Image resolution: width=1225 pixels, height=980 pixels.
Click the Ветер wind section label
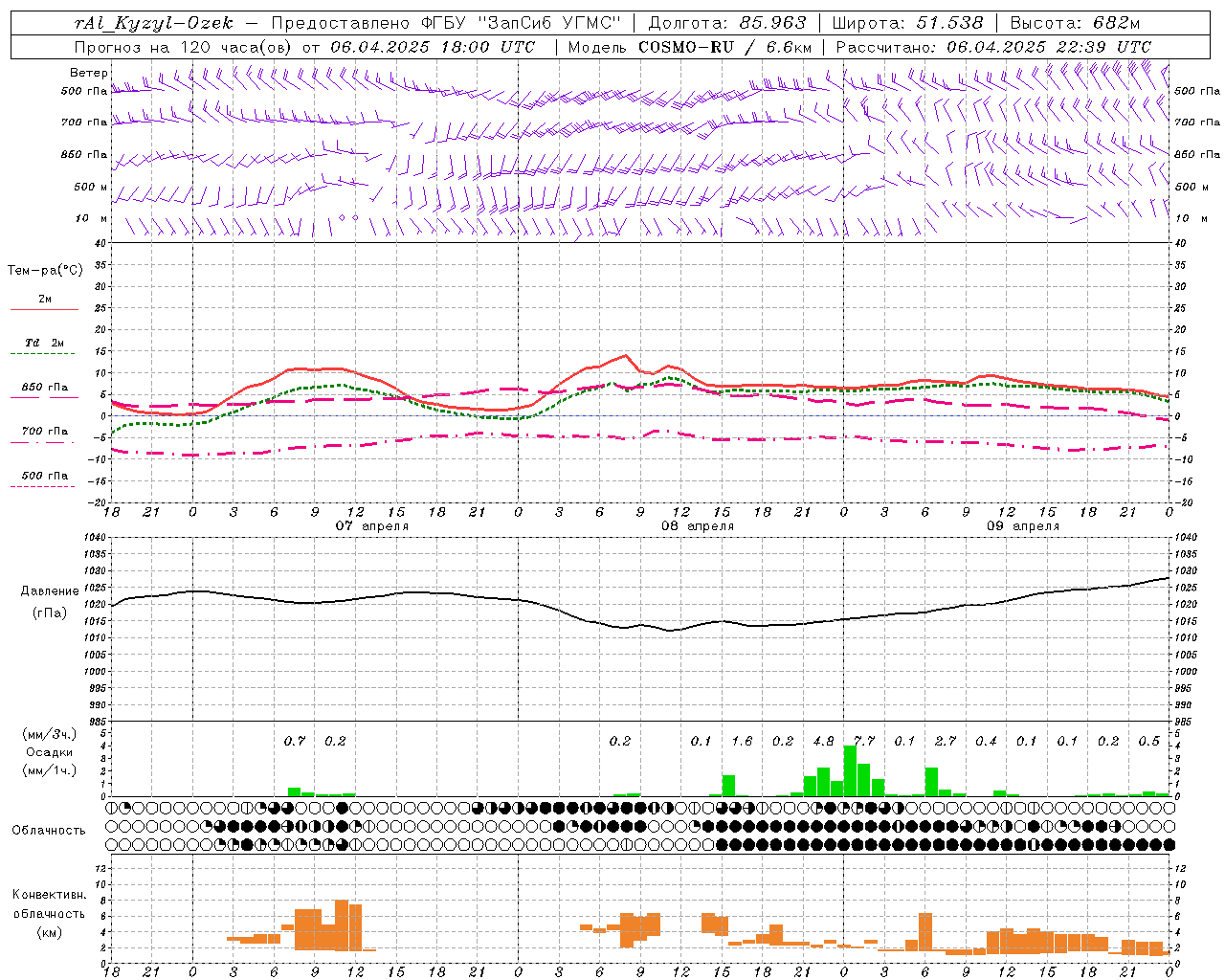pos(89,73)
